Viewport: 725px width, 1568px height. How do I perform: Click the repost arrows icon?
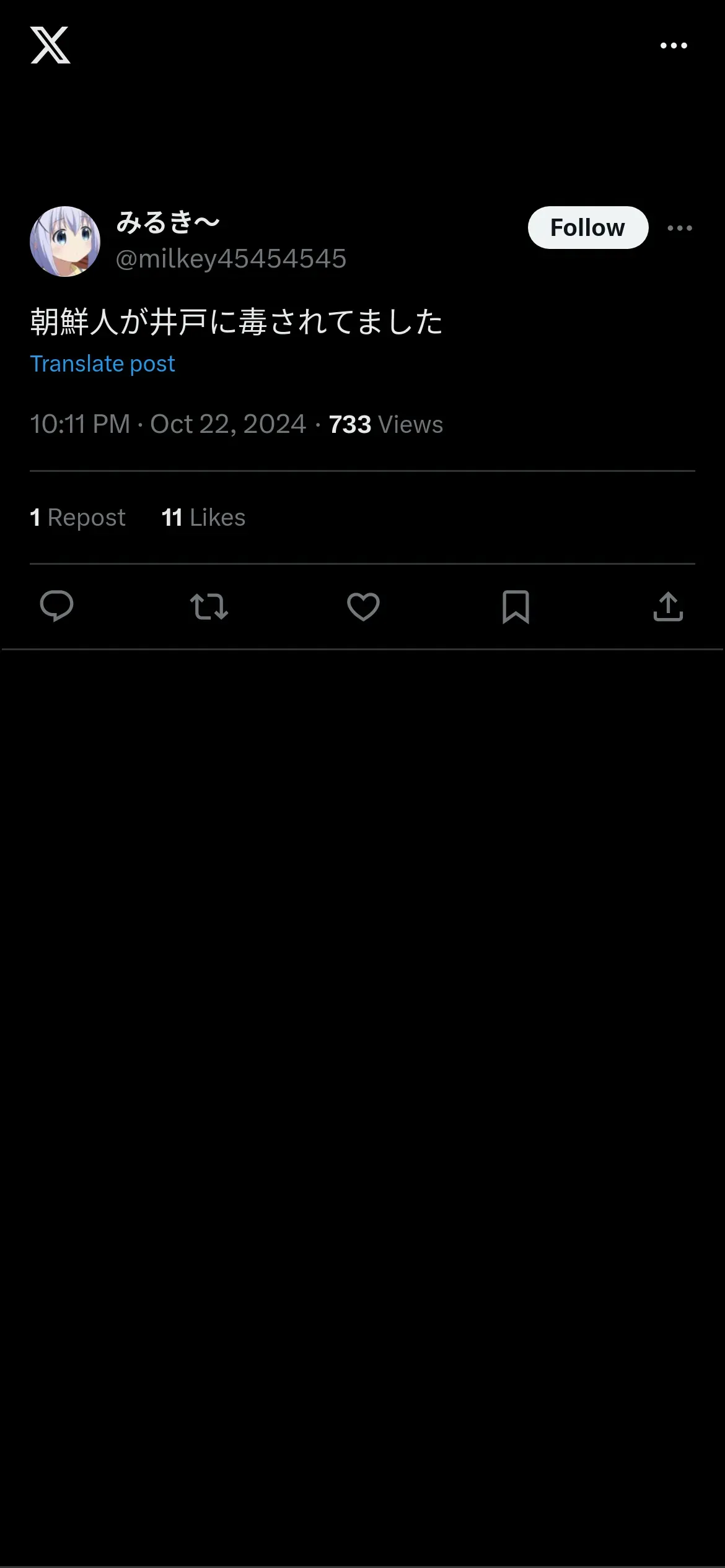(209, 607)
